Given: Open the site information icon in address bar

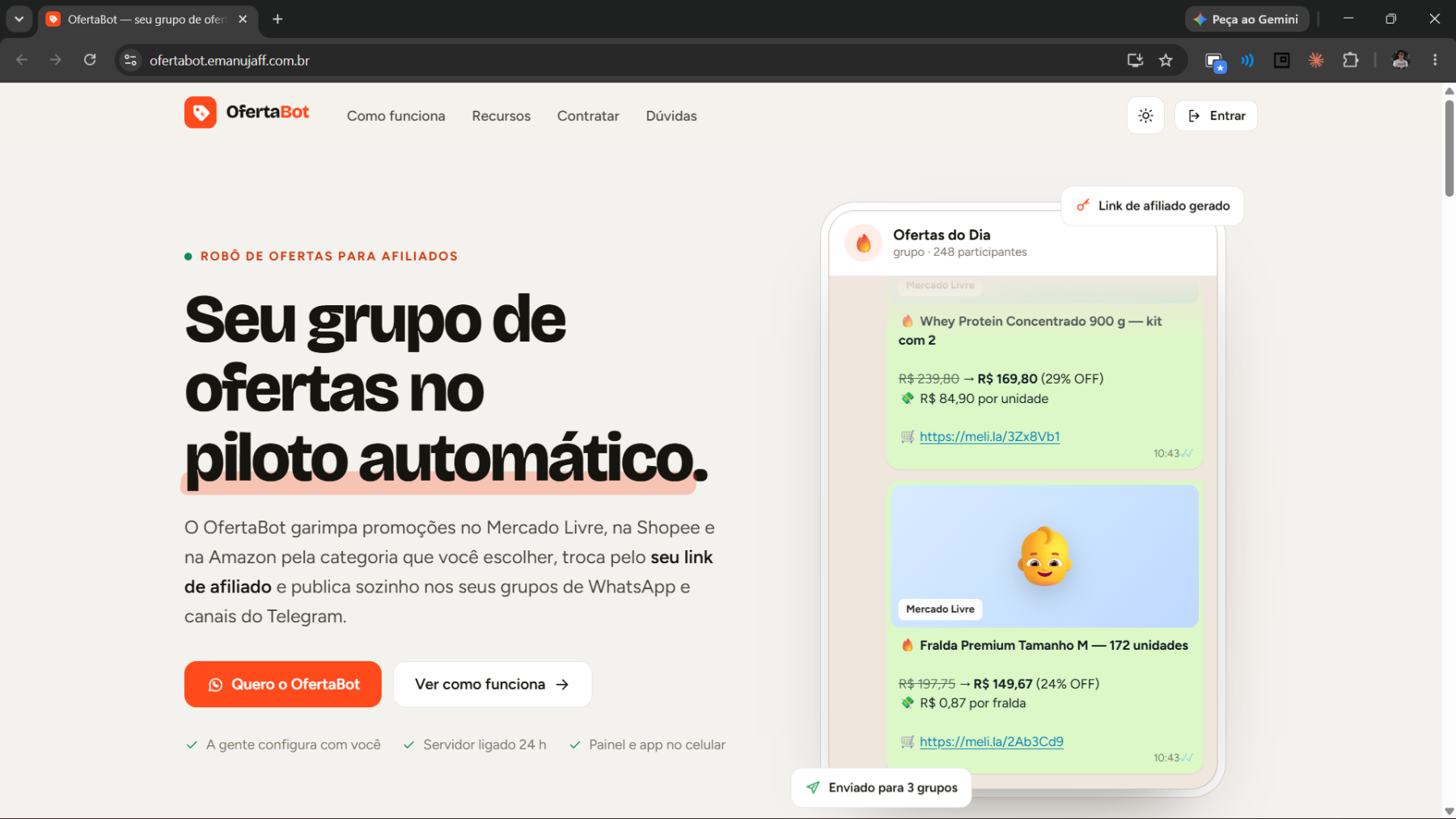Looking at the screenshot, I should click(x=130, y=60).
